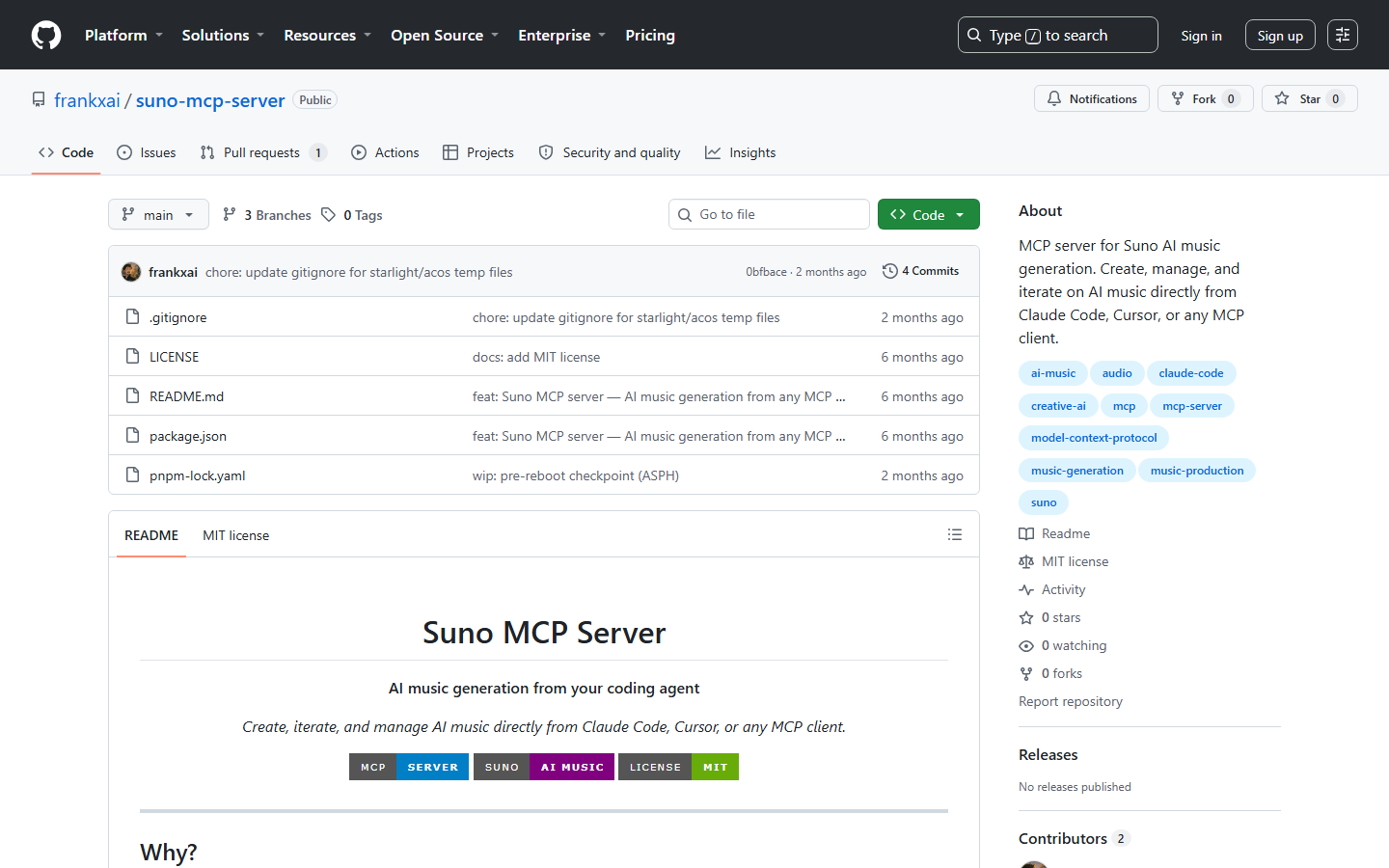Open the Releases heading link
This screenshot has width=1389, height=868.
tap(1049, 754)
